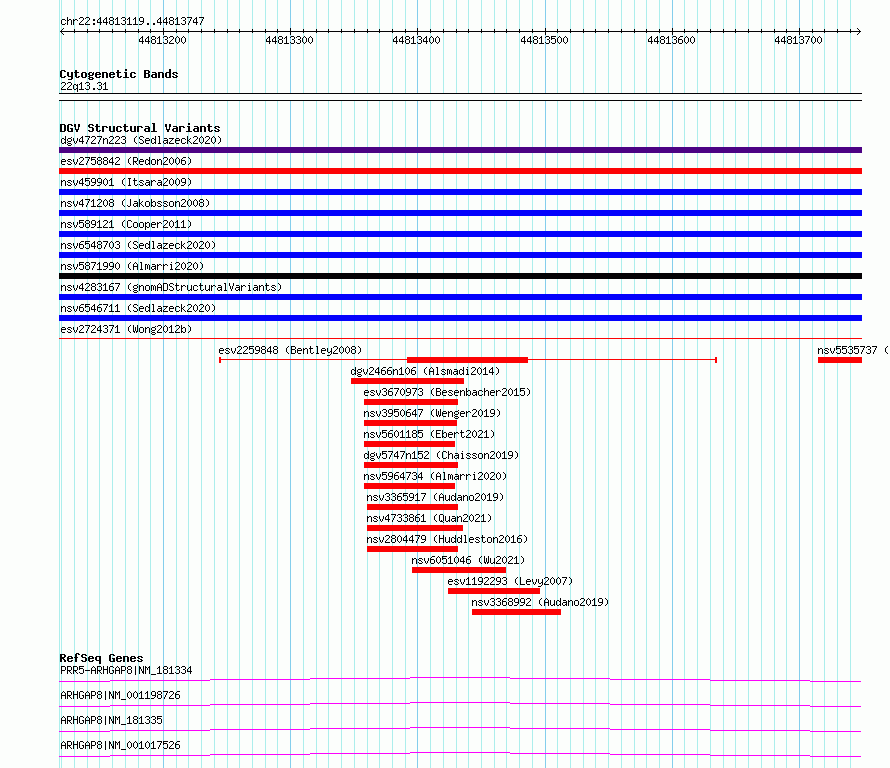890x768 pixels.
Task: Select the red bar under esv1192293
Action: pos(494,591)
